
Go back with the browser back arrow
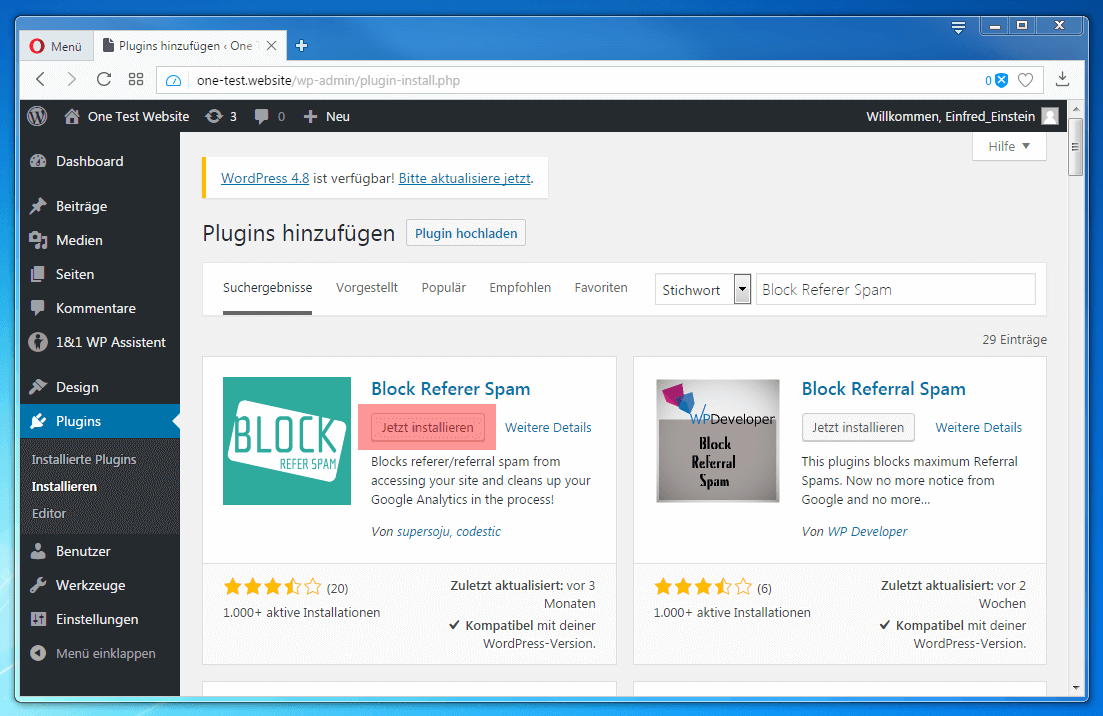(41, 79)
